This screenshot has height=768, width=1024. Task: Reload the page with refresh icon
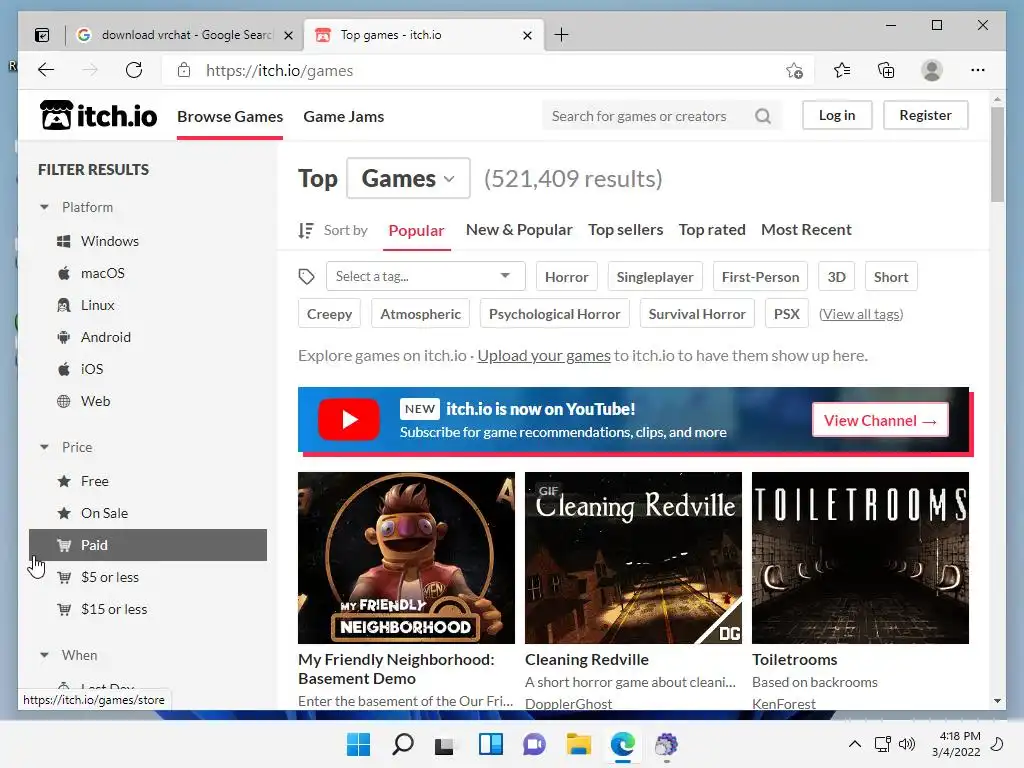[134, 70]
